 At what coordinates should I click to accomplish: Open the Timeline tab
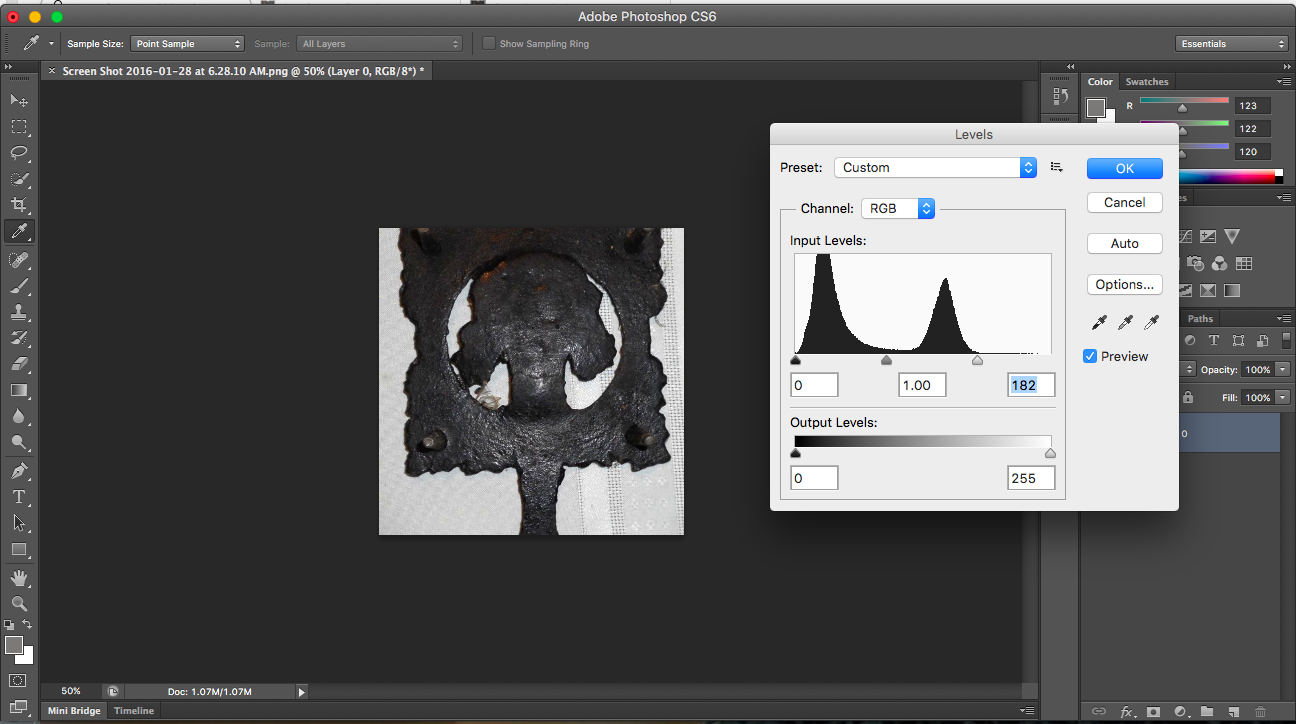(134, 711)
